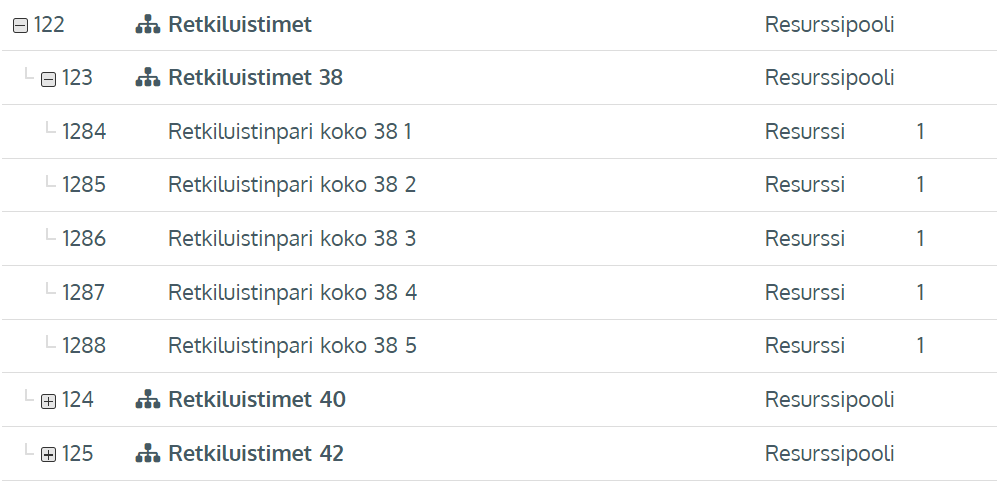The height and width of the screenshot is (484, 997).
Task: Select Retkiluistinpari koko 38 2
Action: 292,185
